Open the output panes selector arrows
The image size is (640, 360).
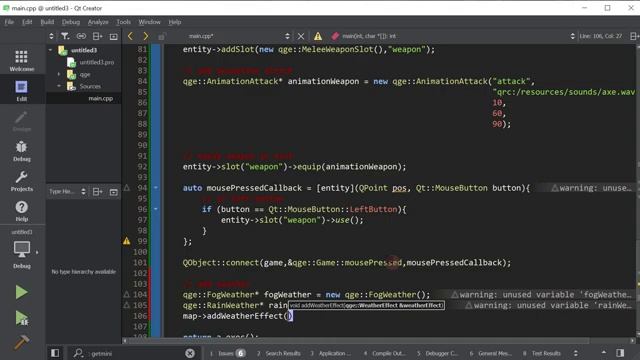click(x=576, y=353)
